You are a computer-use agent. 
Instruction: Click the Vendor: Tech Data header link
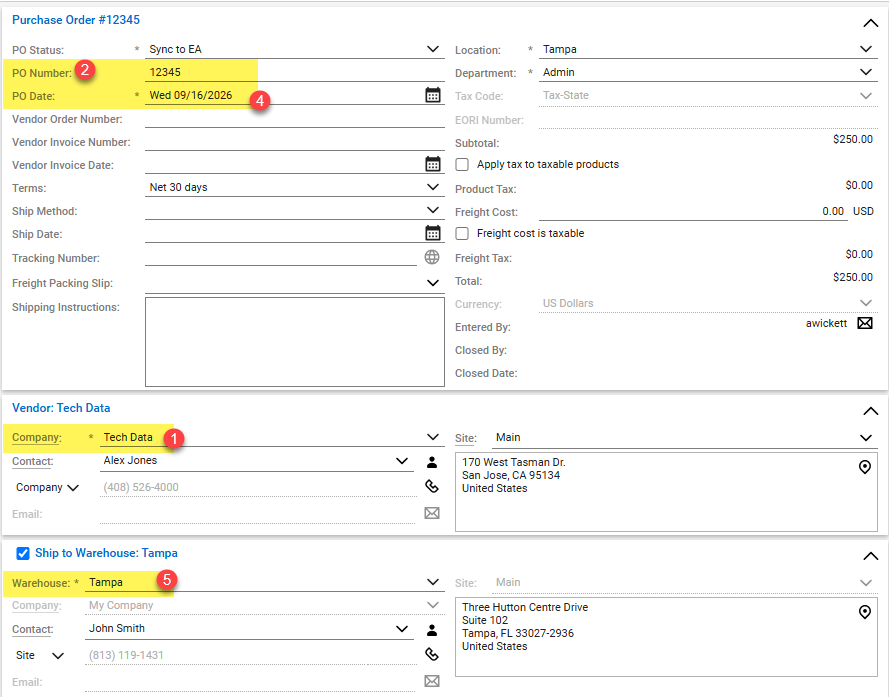61,408
